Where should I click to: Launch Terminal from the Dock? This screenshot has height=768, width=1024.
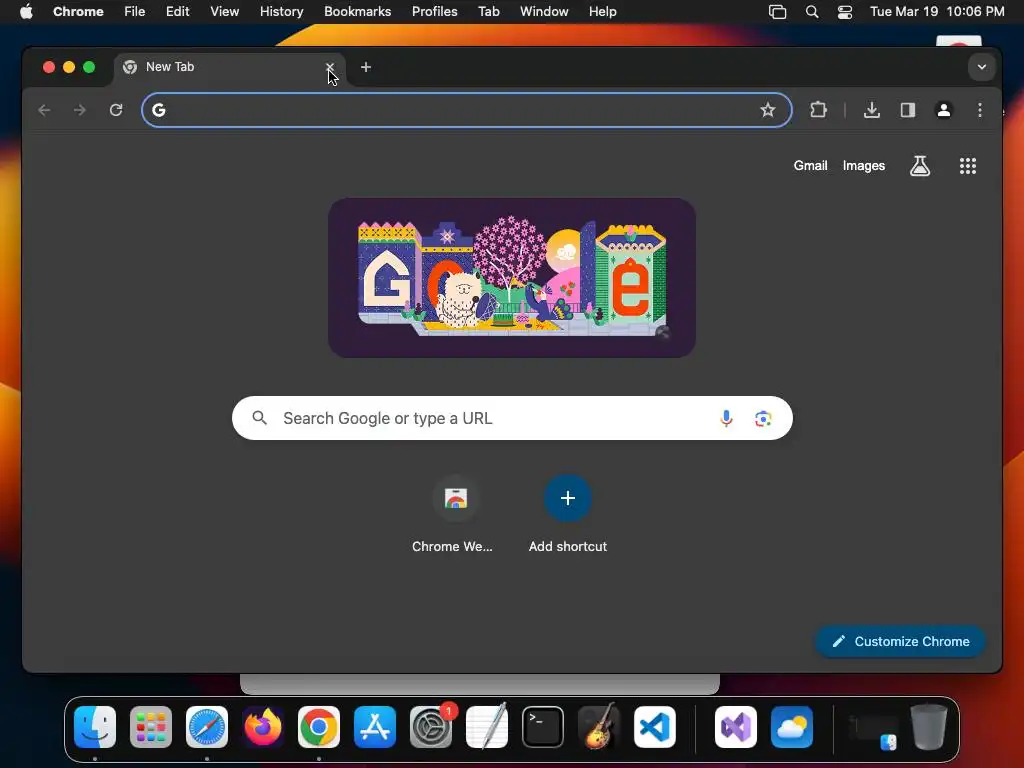click(x=543, y=727)
